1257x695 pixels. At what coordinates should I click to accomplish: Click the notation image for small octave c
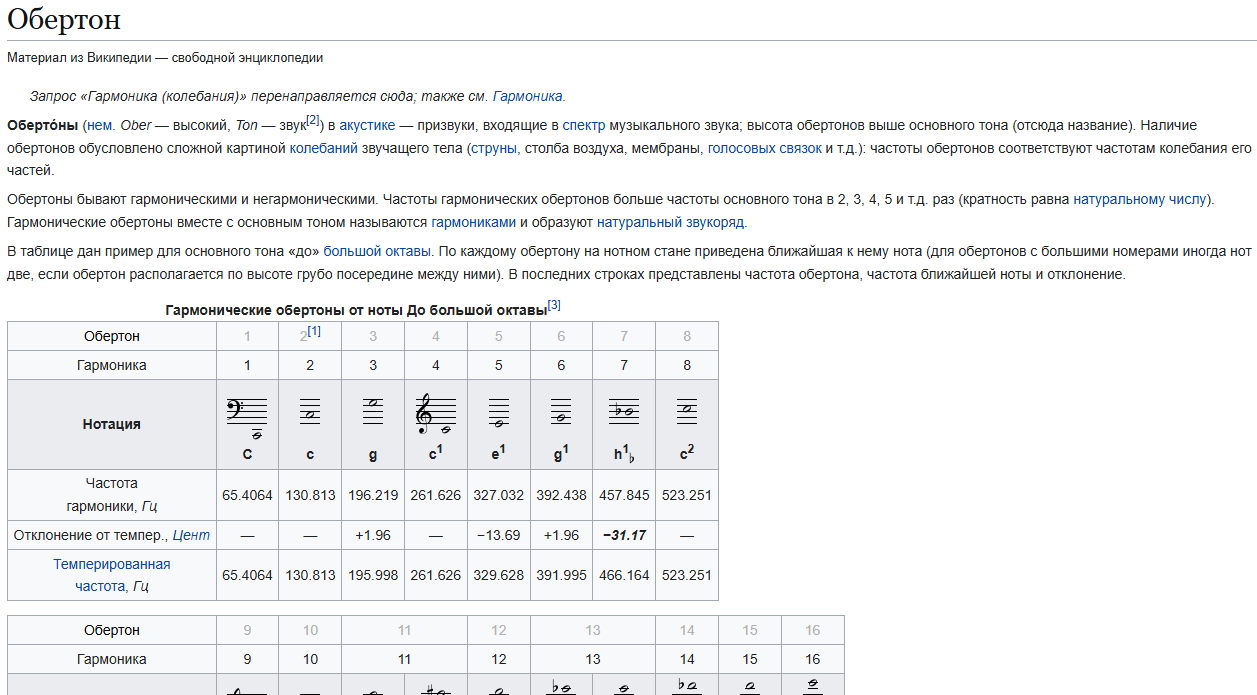click(x=310, y=410)
